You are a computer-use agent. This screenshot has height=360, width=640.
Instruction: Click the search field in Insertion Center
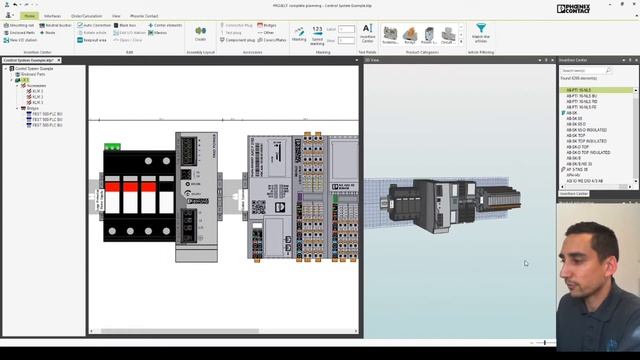click(x=582, y=71)
